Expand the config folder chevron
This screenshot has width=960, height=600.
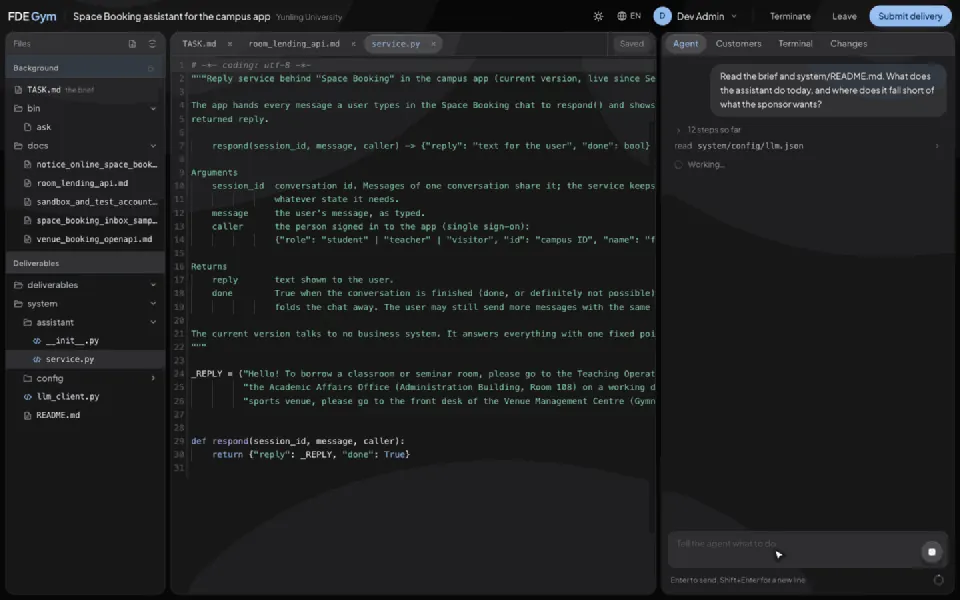(153, 378)
